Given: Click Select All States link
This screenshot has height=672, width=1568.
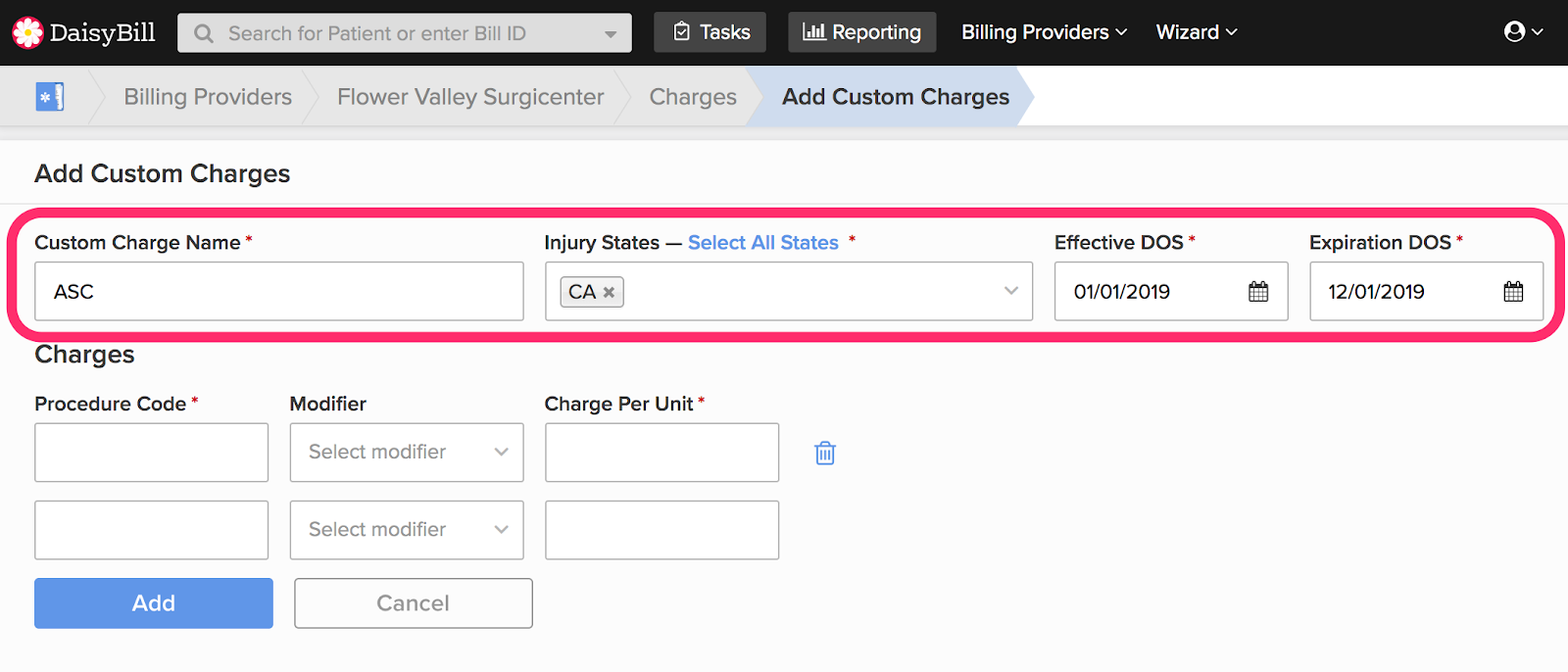Looking at the screenshot, I should [x=763, y=243].
